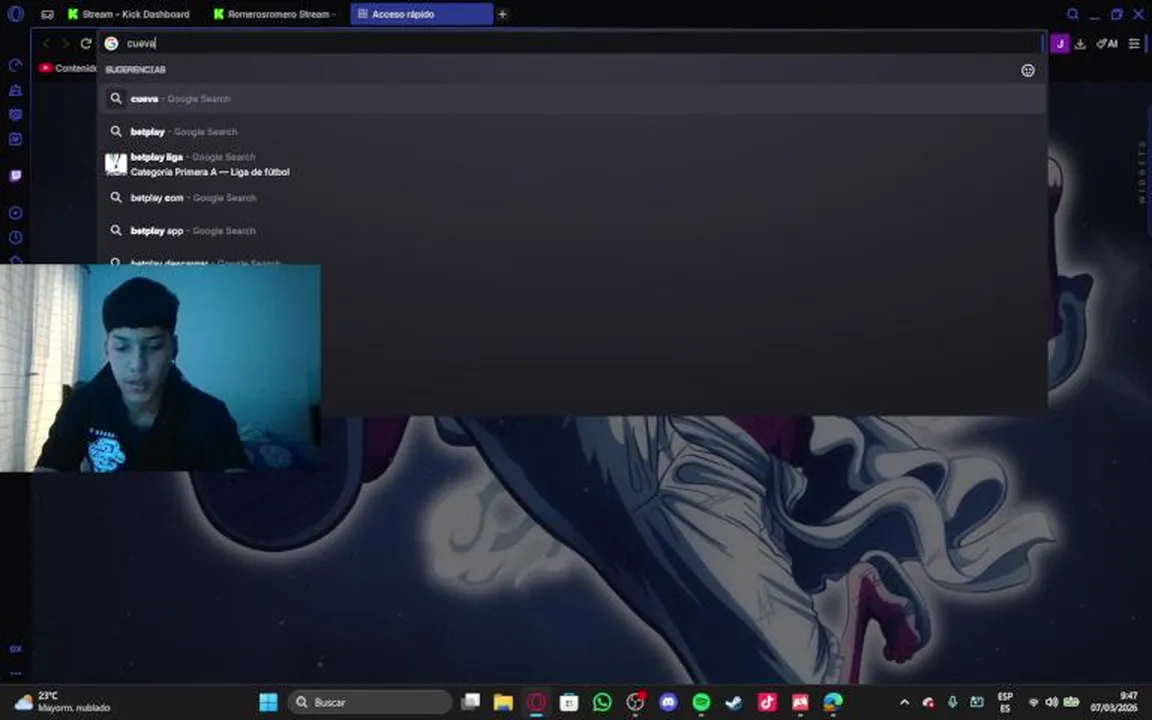Open the Windows Start menu
The image size is (1152, 720).
[x=269, y=702]
